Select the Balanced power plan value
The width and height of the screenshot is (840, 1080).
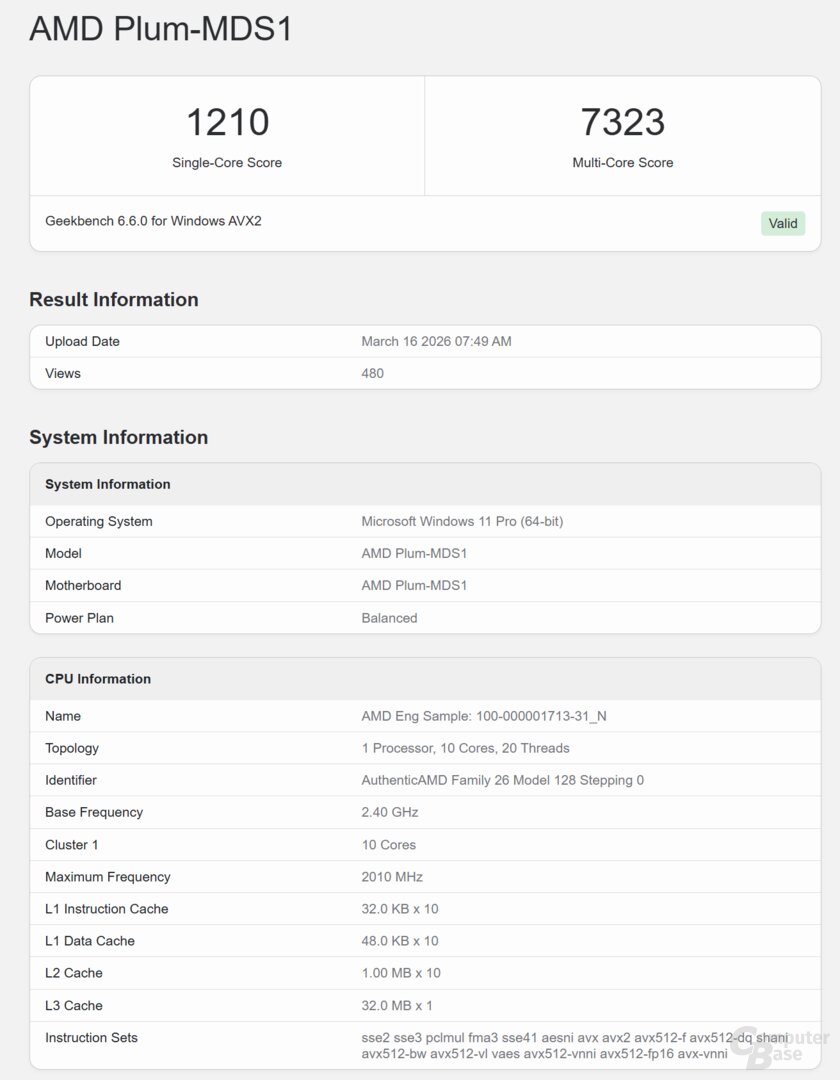click(389, 618)
